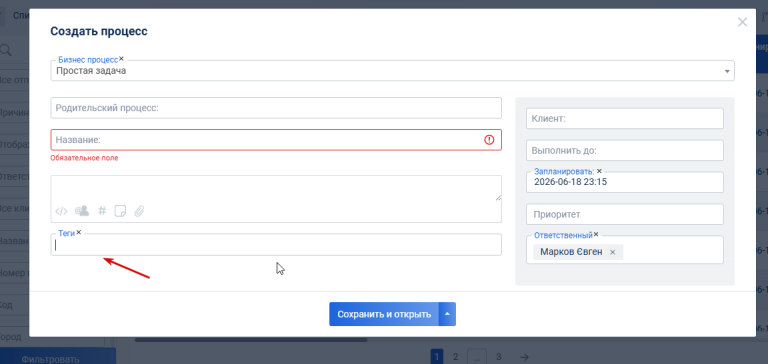Click the ellipsis pagination button in background

click(x=477, y=357)
